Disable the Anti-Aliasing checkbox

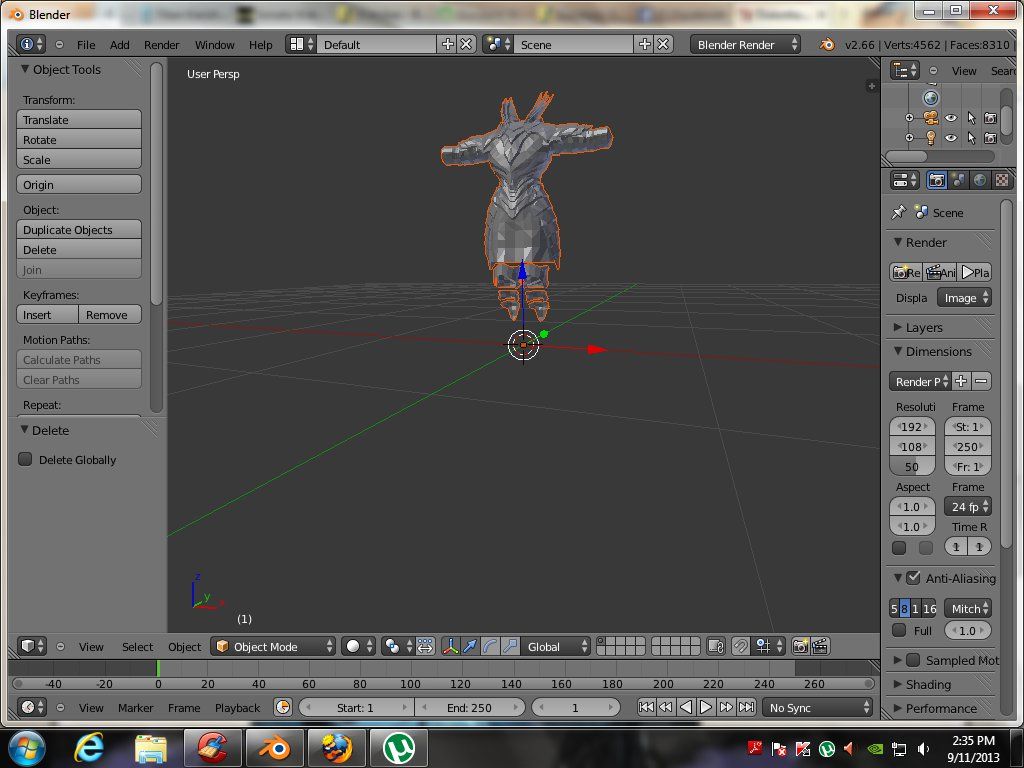click(913, 578)
